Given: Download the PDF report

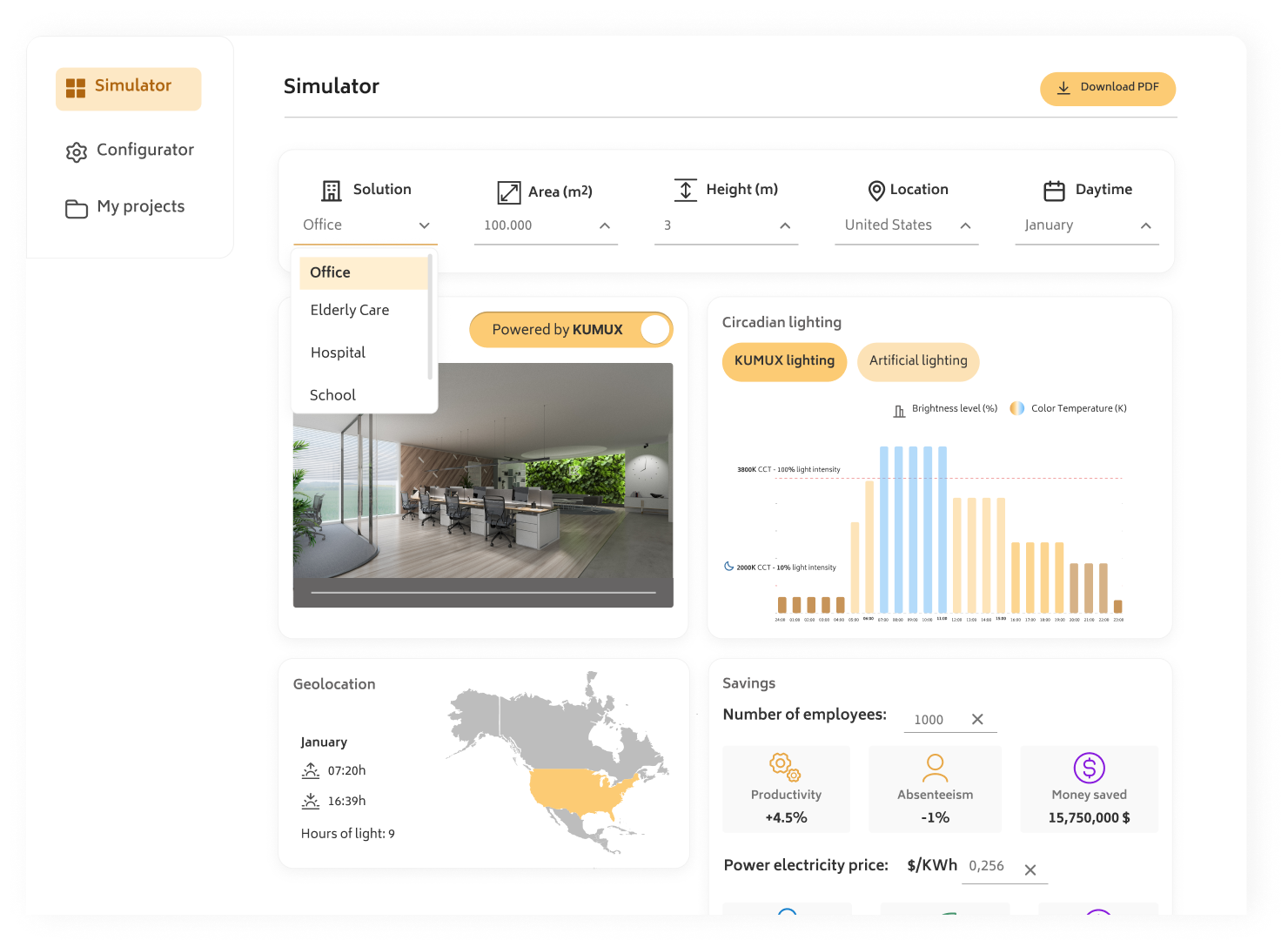Looking at the screenshot, I should [1108, 89].
